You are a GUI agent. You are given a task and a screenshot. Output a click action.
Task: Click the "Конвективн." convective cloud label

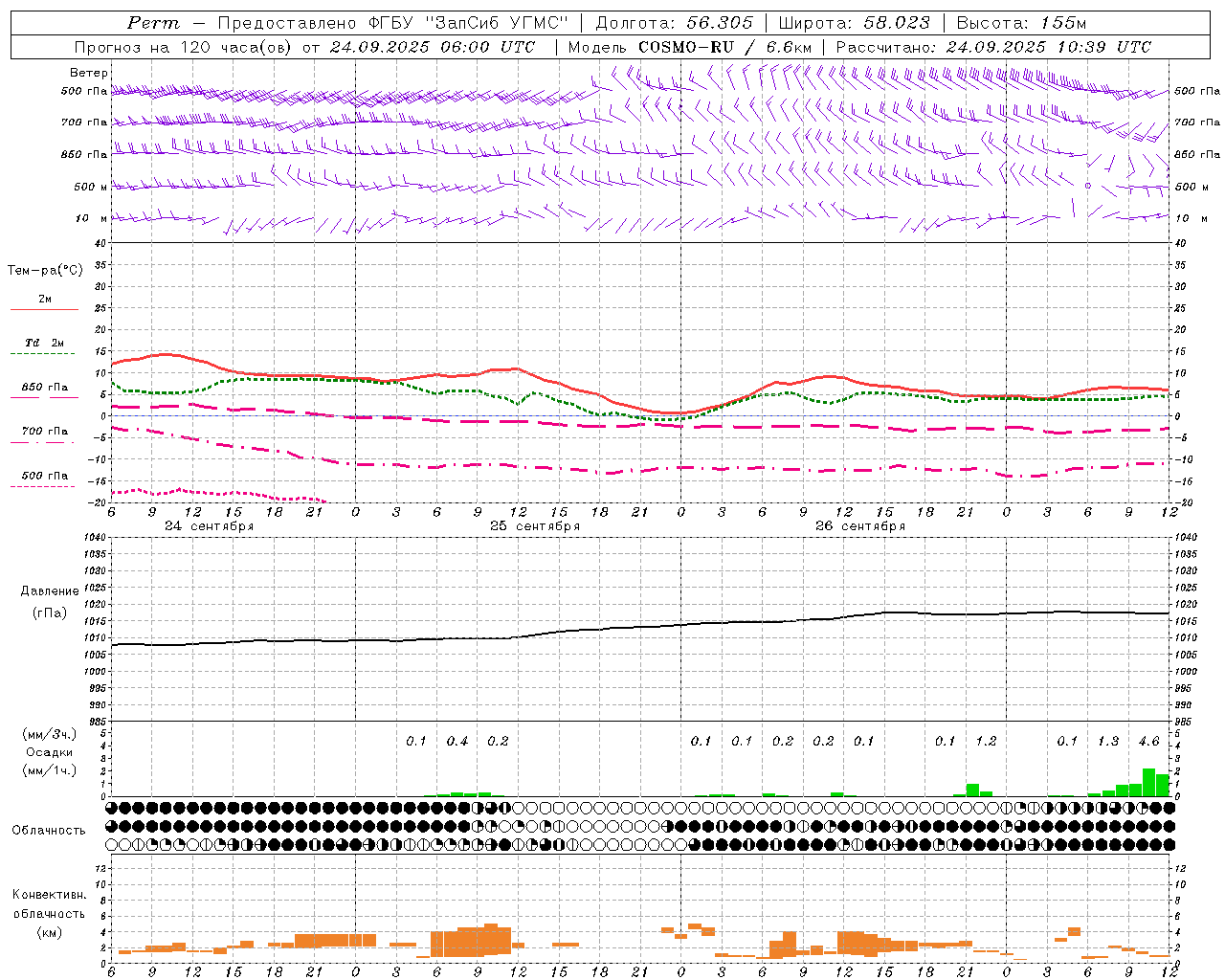coord(49,895)
